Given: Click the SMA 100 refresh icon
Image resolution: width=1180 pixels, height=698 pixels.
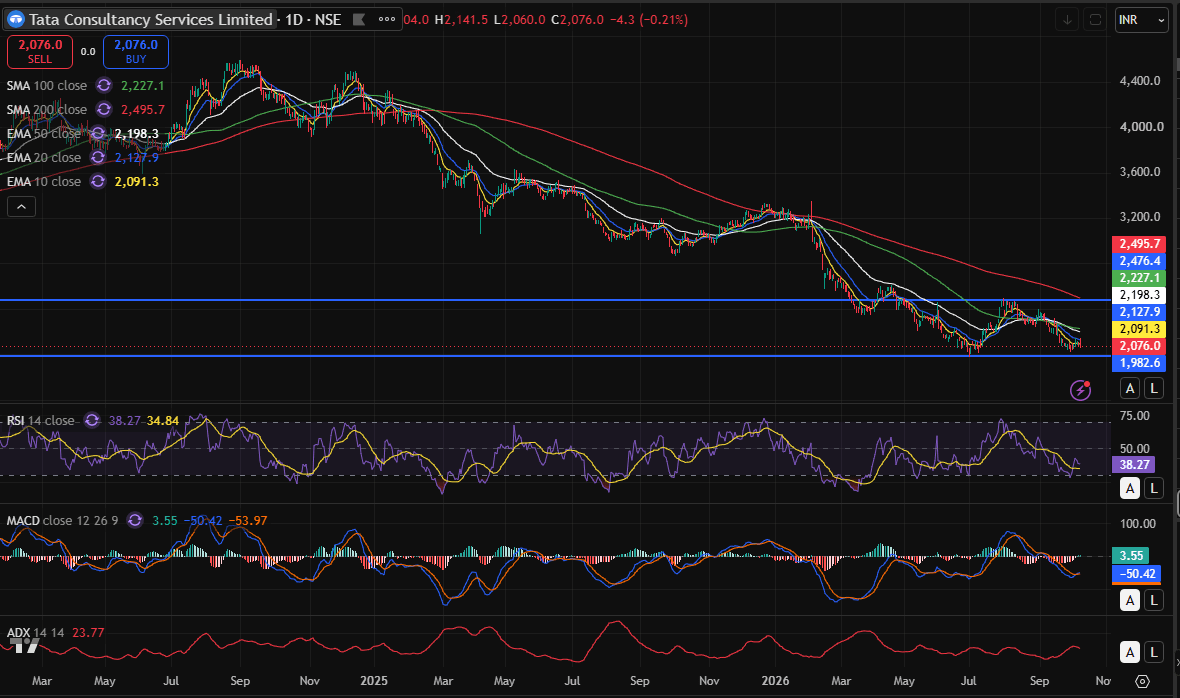Looking at the screenshot, I should coord(104,86).
